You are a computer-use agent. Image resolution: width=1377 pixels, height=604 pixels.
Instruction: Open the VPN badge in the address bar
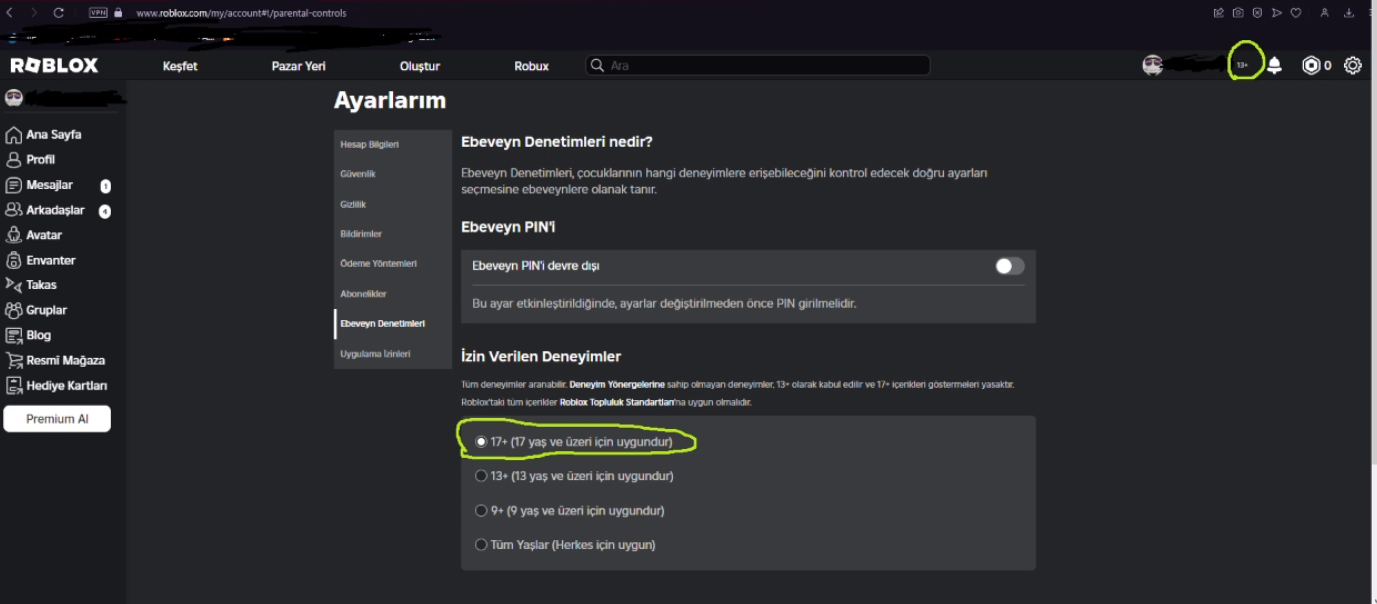point(98,13)
